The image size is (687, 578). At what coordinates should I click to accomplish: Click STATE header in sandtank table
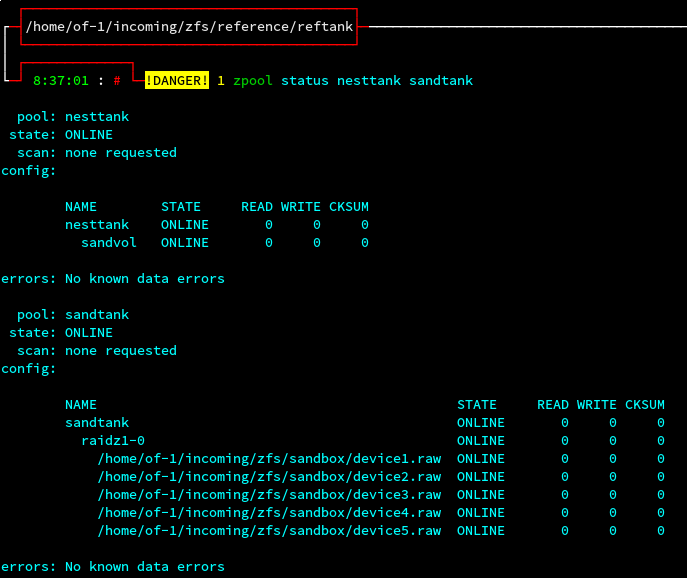pos(477,405)
